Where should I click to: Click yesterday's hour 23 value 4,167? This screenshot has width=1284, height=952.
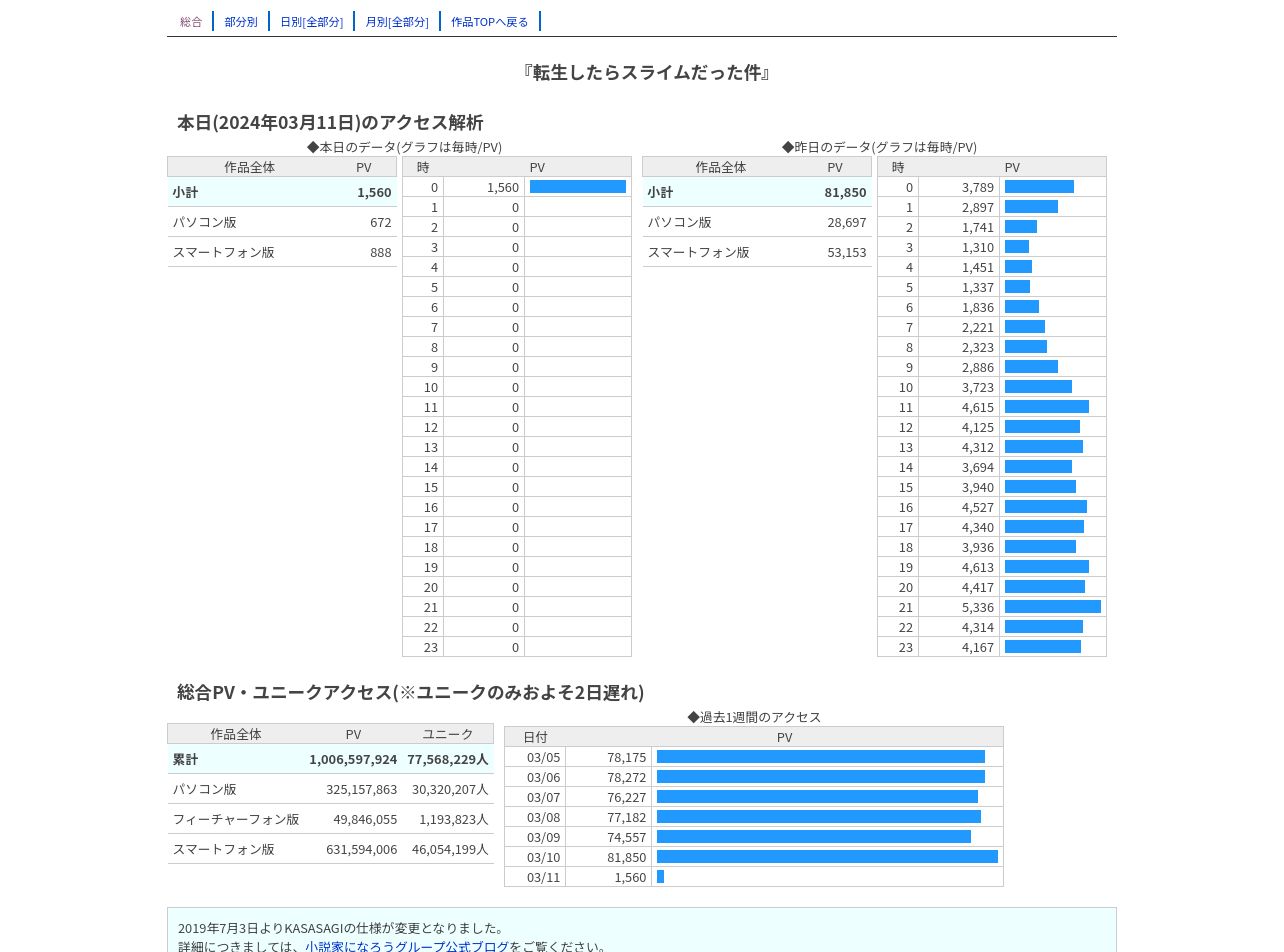pos(978,647)
